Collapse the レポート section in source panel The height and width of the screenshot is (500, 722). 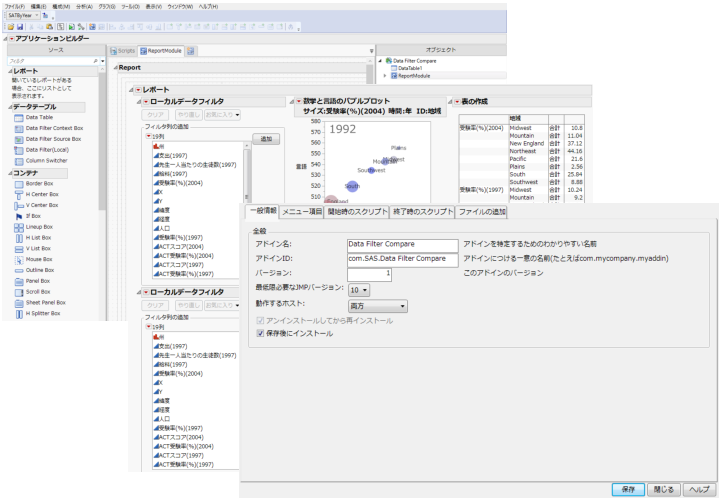[x=10, y=71]
